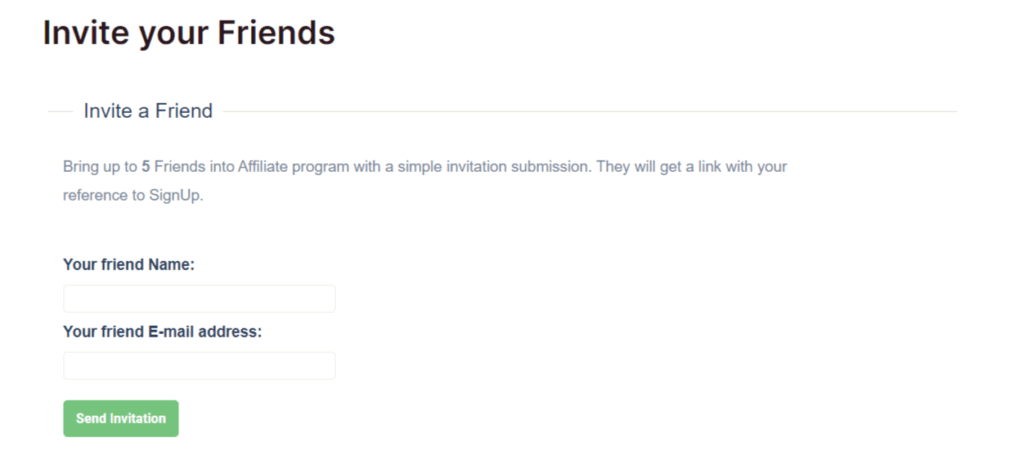Click the word 'Name:' in first label
This screenshot has height=465, width=1024.
(x=171, y=265)
